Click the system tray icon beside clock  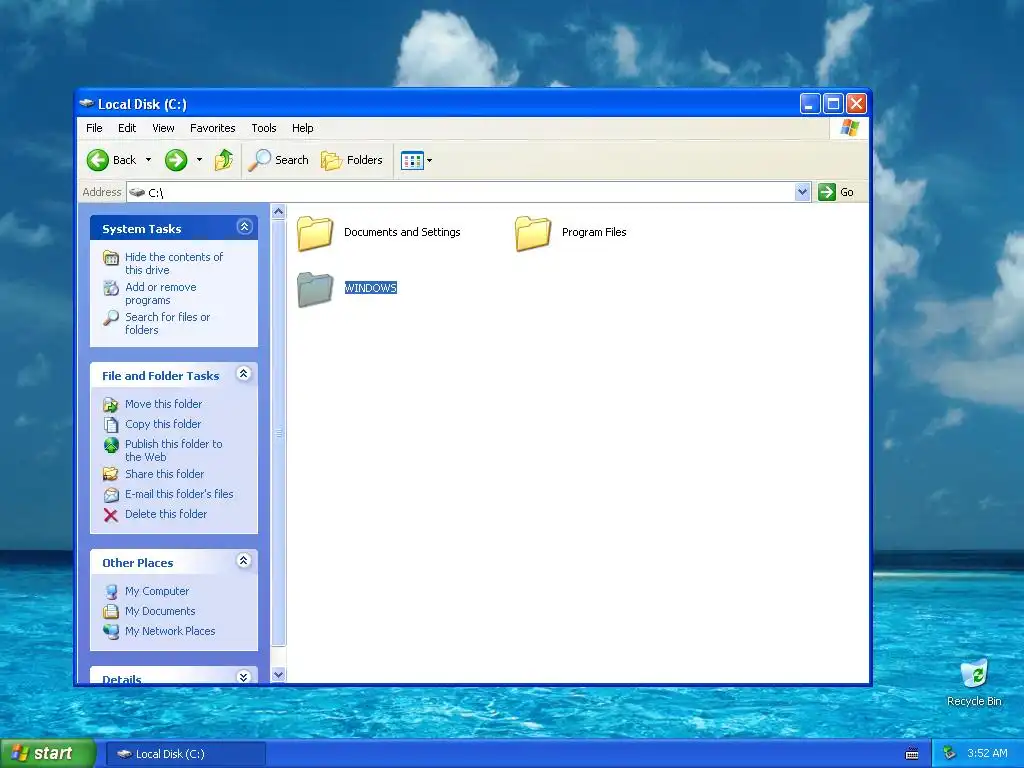950,753
